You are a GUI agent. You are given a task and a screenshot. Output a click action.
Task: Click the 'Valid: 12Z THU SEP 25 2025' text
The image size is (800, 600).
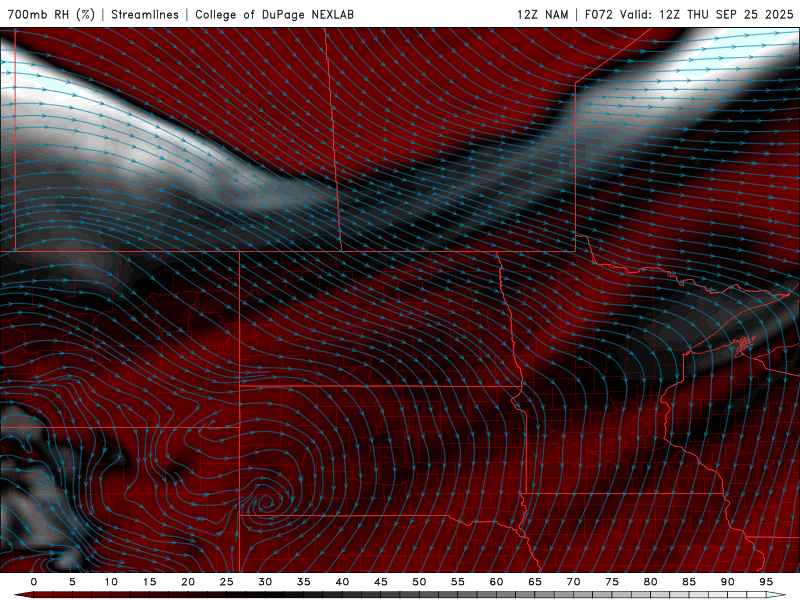click(707, 14)
